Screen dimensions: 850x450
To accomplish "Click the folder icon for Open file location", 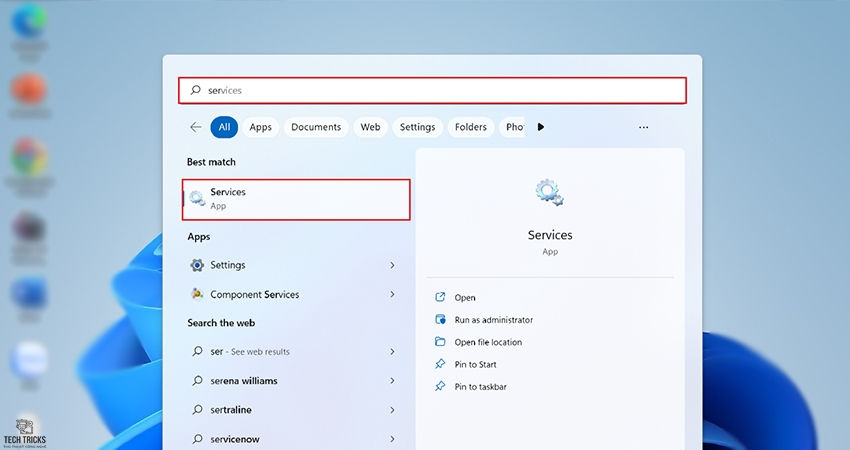I will click(x=440, y=342).
